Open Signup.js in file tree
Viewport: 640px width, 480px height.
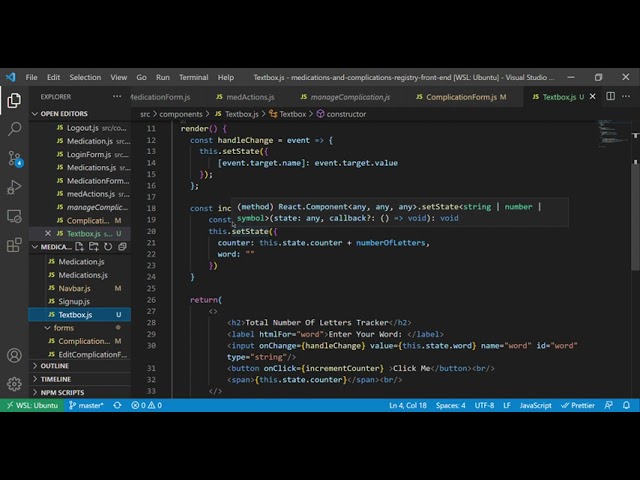80,301
